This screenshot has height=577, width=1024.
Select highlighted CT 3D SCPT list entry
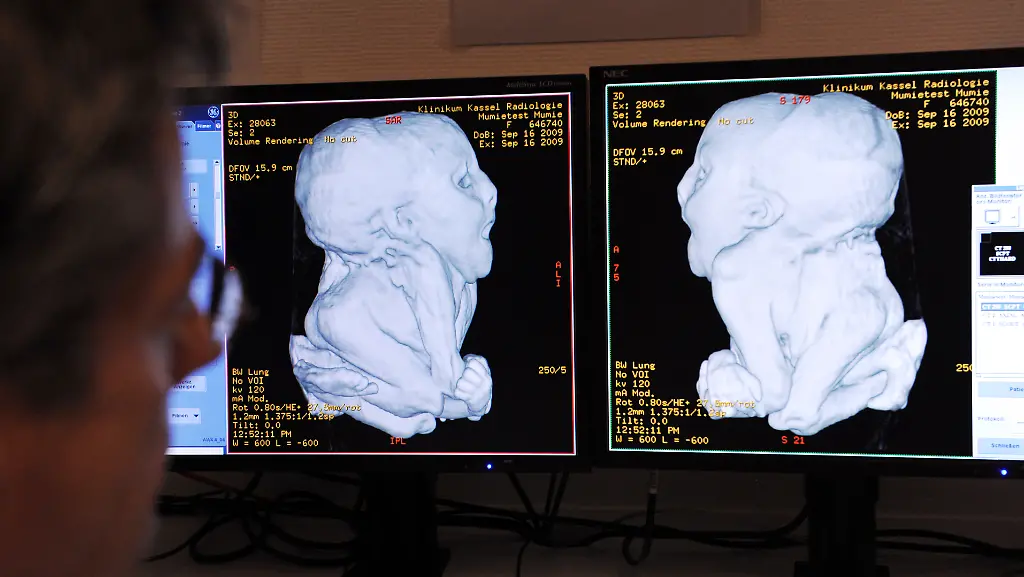pyautogui.click(x=1001, y=307)
